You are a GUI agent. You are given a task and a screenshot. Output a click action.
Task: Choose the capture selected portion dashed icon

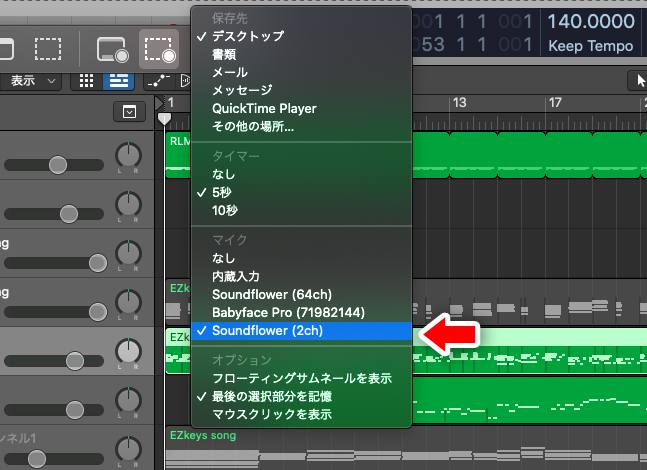click(48, 49)
